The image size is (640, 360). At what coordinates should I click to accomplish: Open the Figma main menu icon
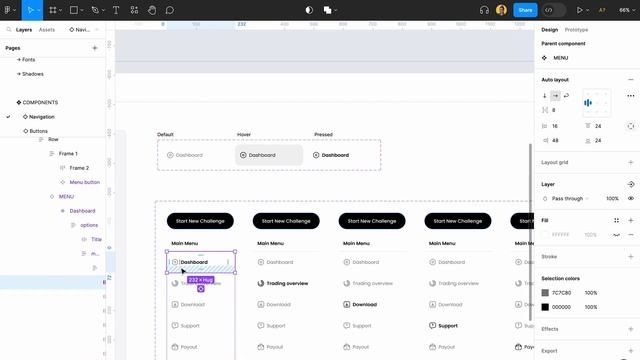[7, 10]
